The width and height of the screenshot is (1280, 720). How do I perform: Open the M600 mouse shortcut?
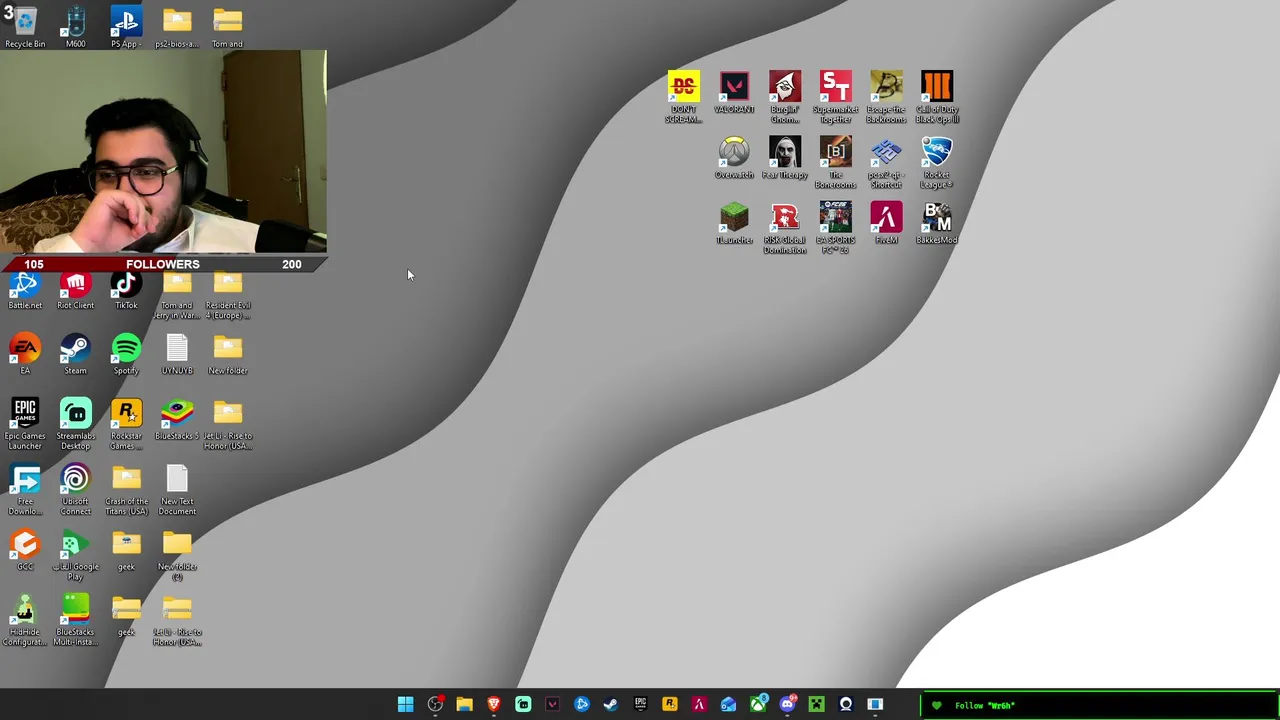coord(75,27)
